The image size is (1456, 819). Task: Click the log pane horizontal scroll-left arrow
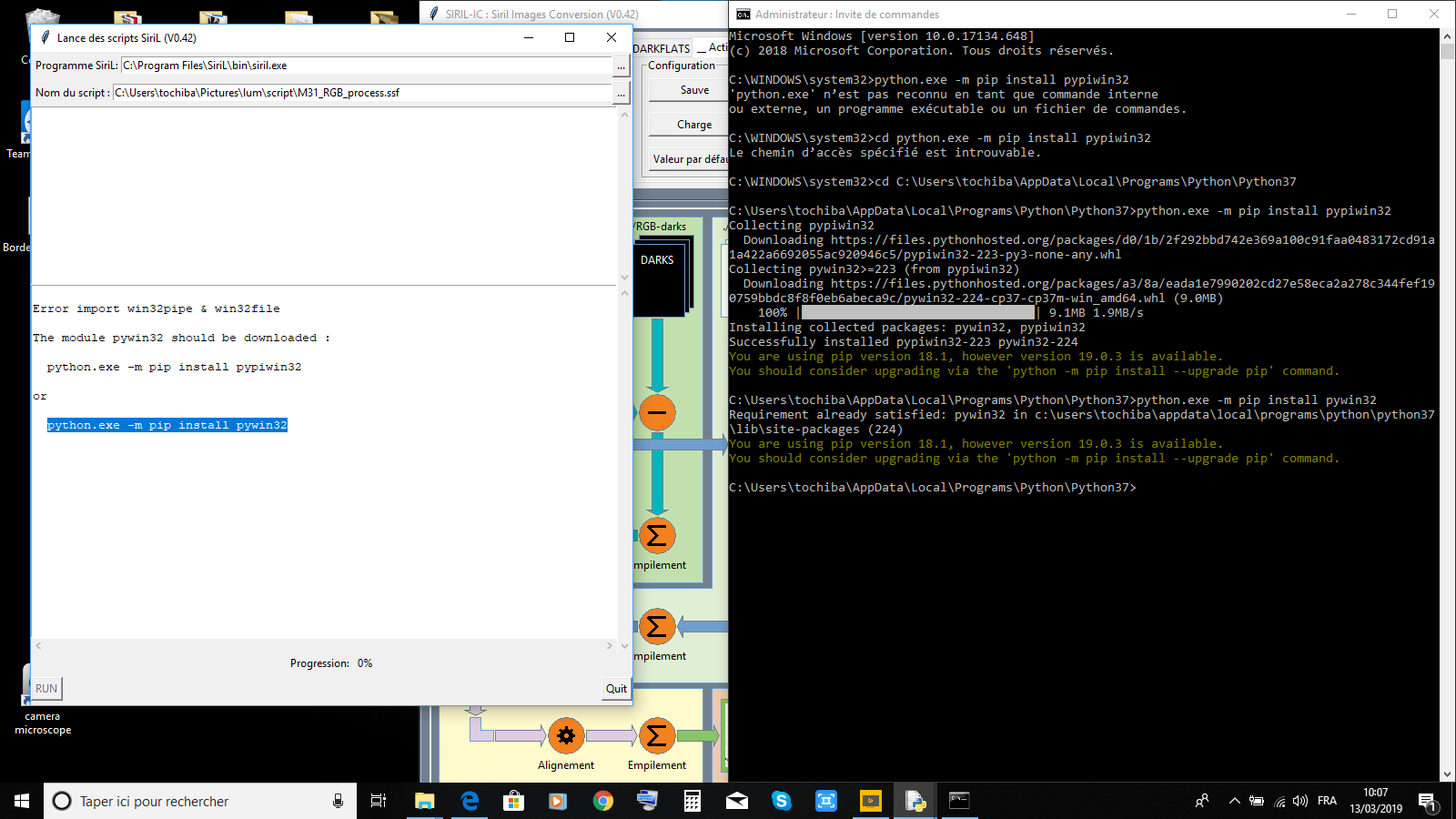(x=38, y=645)
